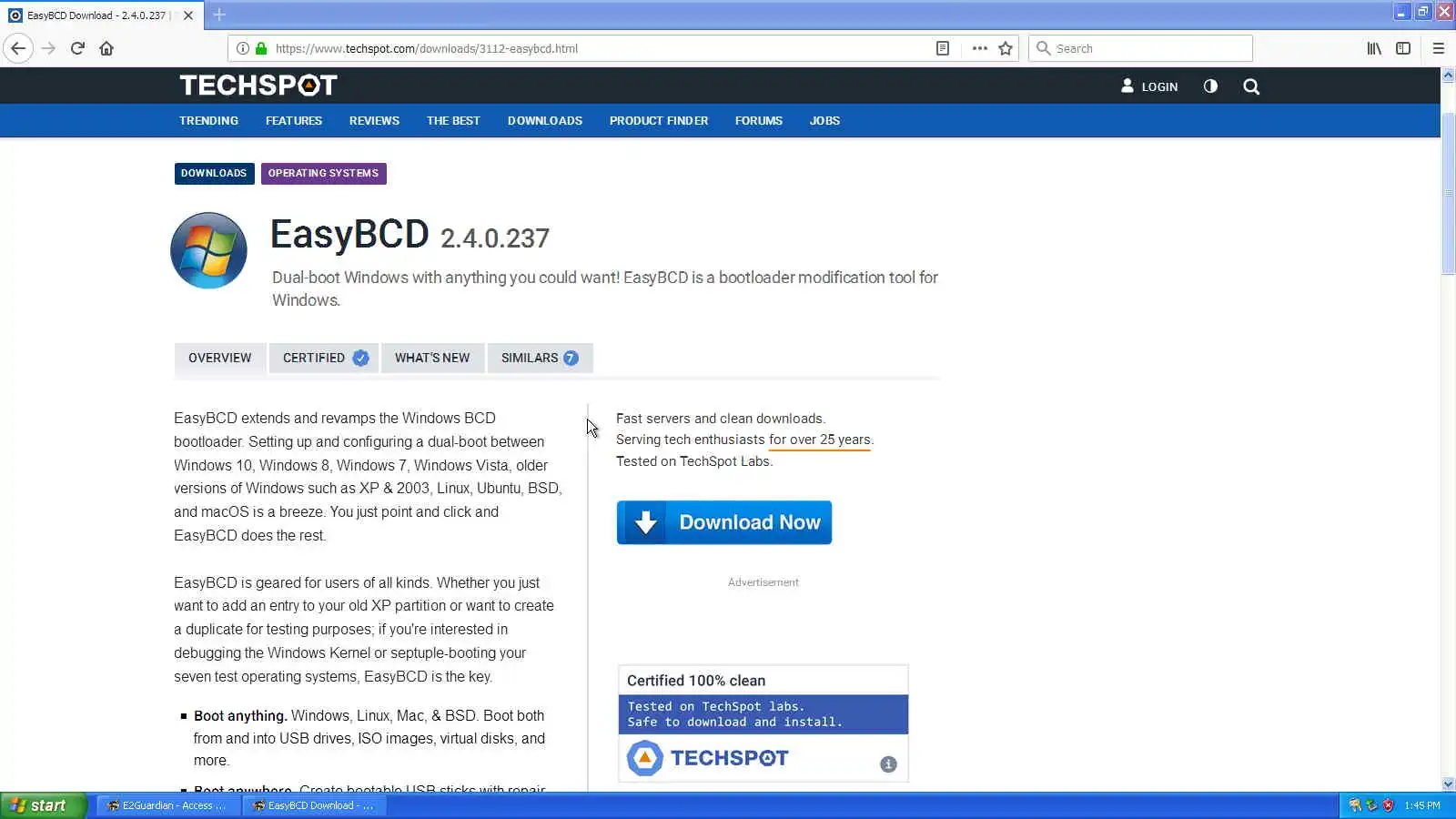Open the TRENDING navigation menu

click(x=208, y=120)
